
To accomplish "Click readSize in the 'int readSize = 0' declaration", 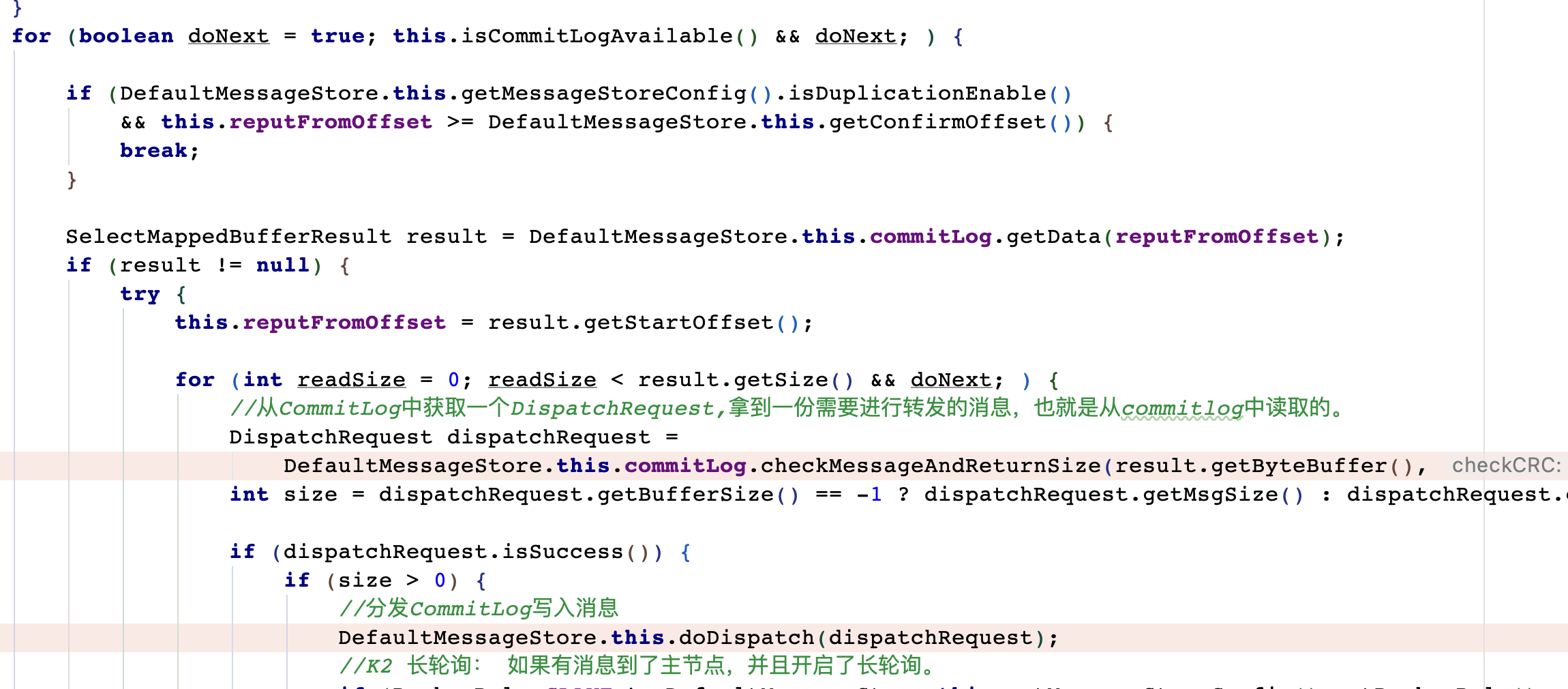I will point(351,380).
